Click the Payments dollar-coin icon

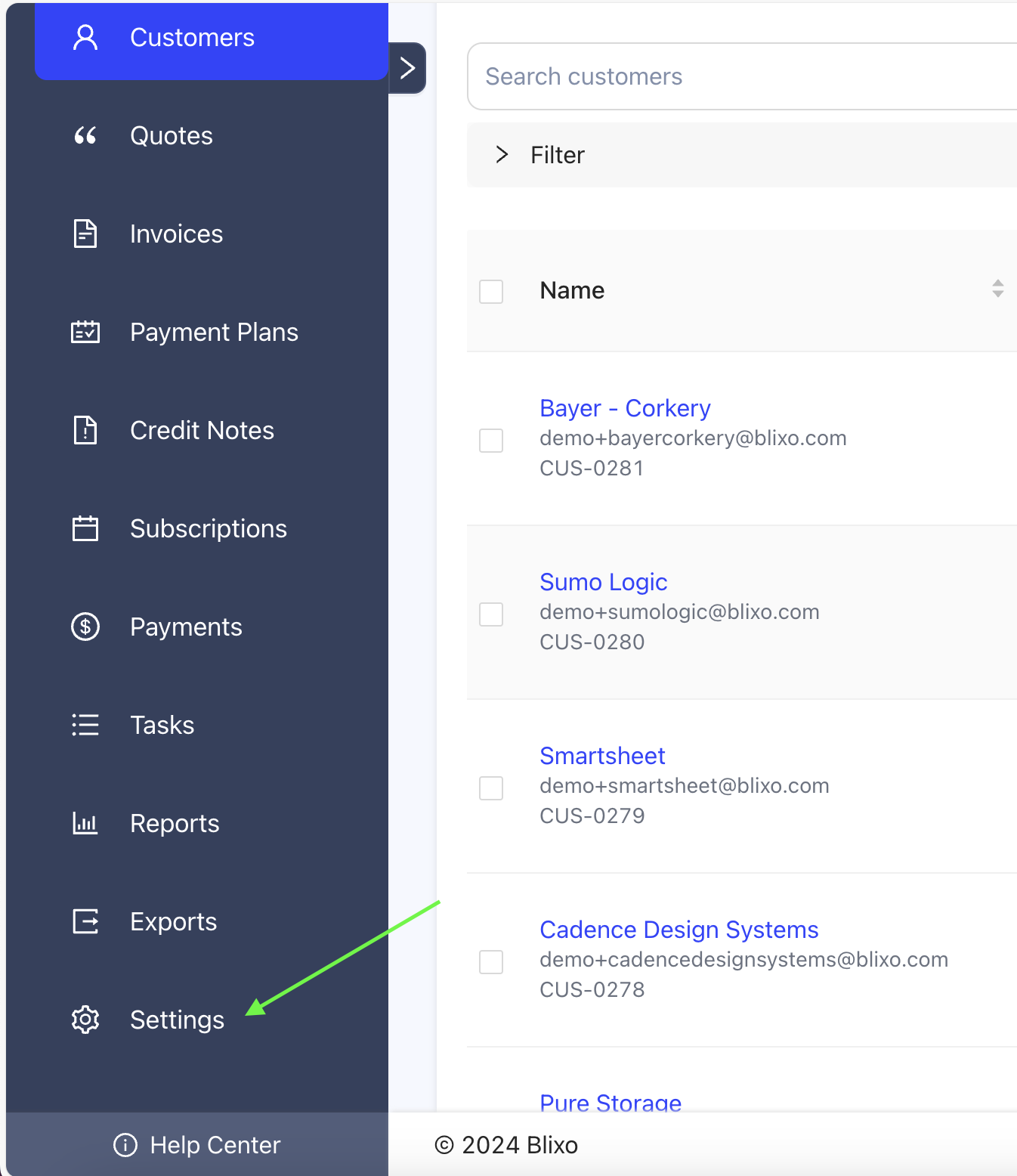point(85,627)
